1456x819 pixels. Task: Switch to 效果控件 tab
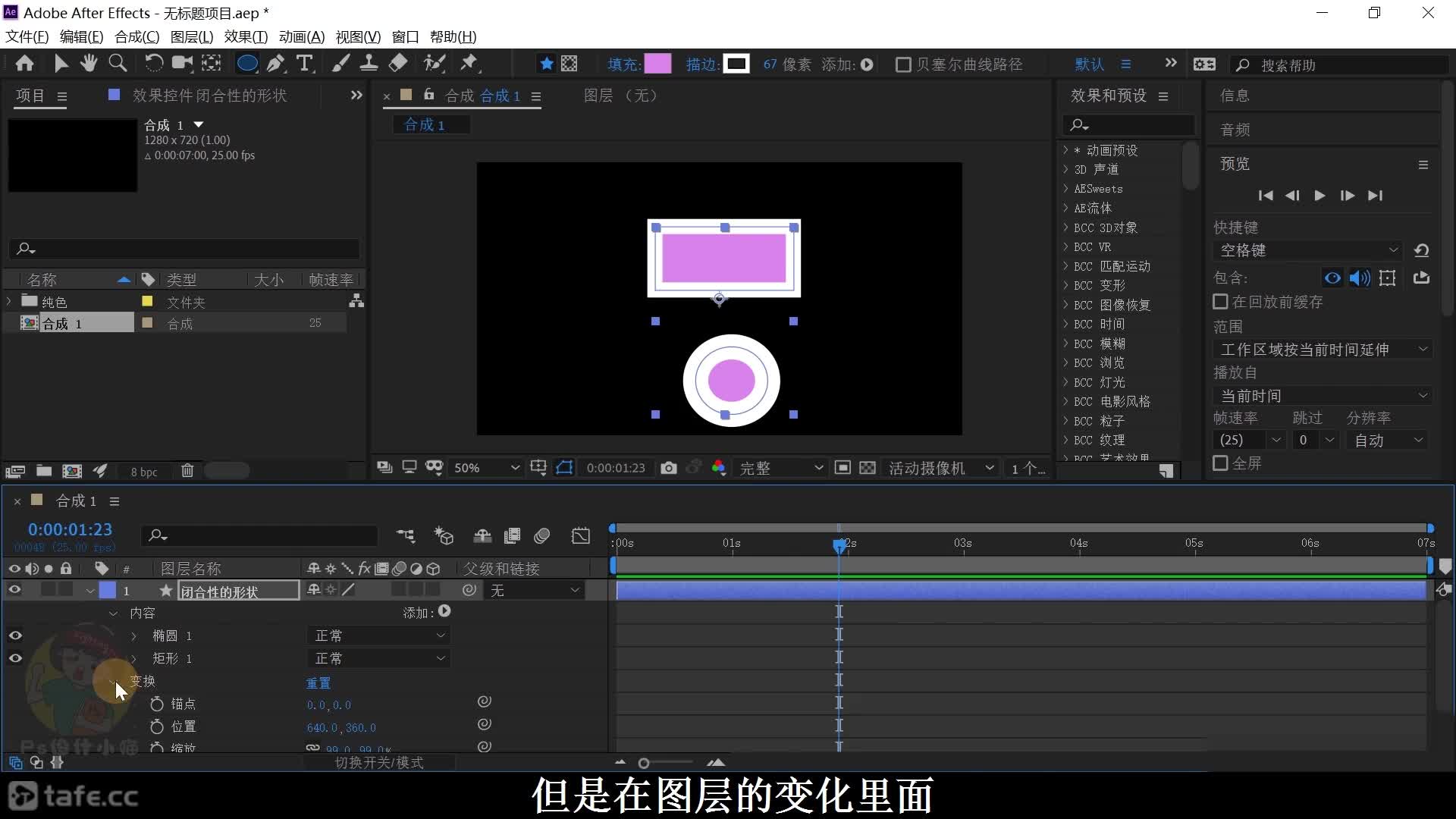[209, 96]
